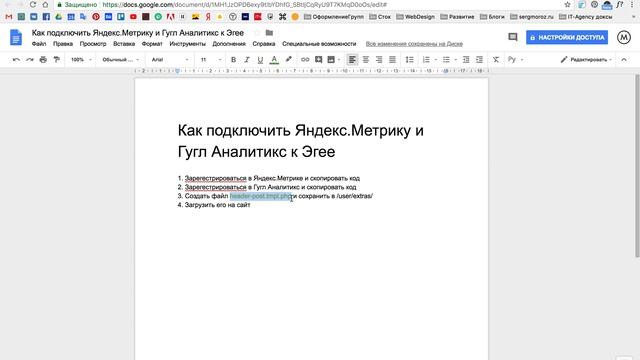The width and height of the screenshot is (640, 360).
Task: Open the Инструменты menu
Action: pyautogui.click(x=187, y=44)
